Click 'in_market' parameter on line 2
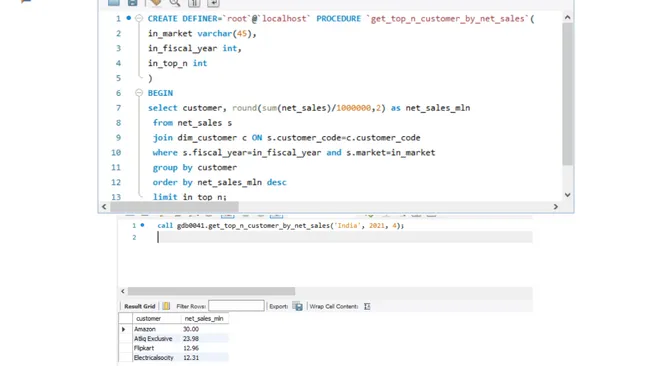 point(170,34)
